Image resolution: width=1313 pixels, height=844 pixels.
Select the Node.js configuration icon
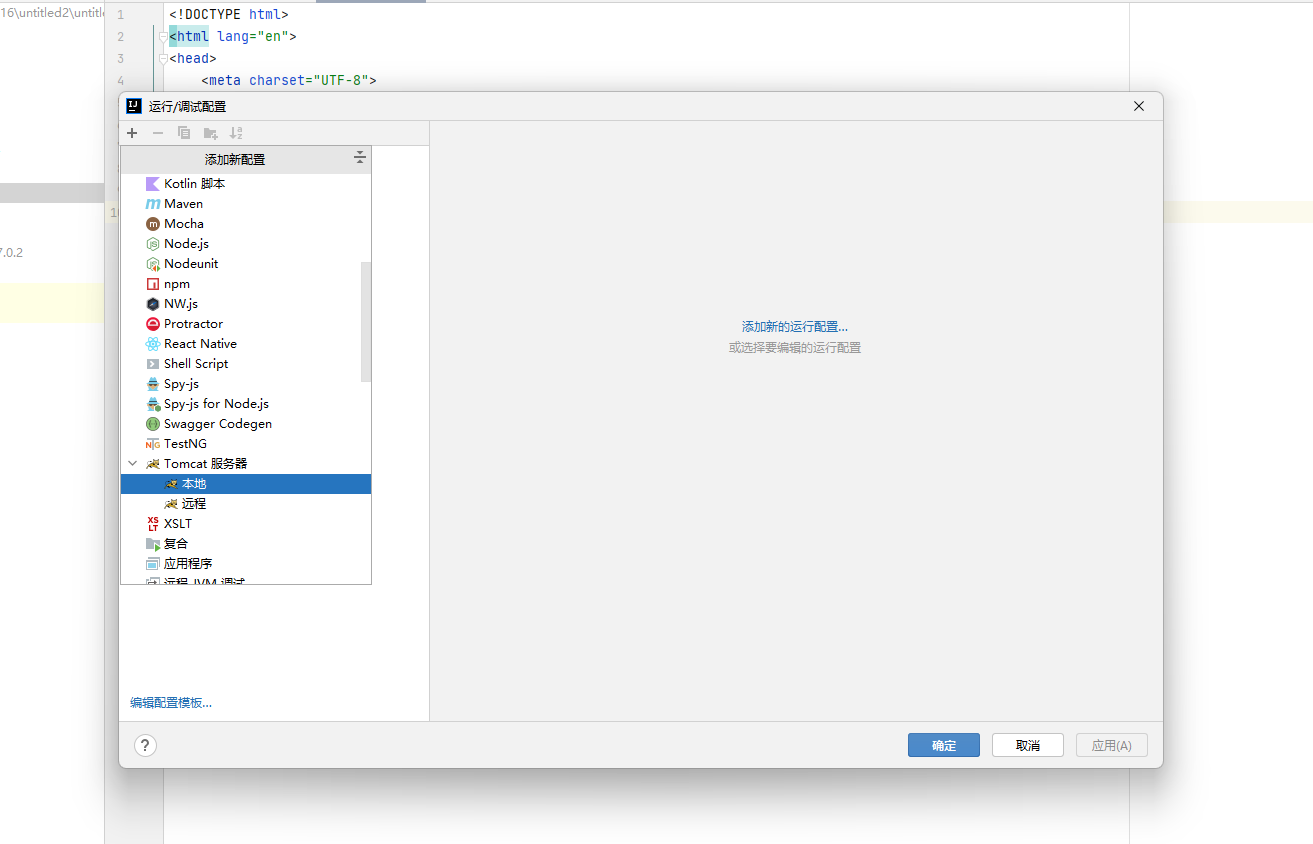(x=153, y=244)
